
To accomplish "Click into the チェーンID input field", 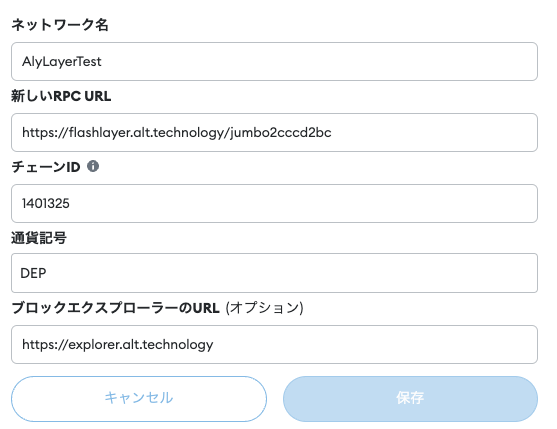I will point(274,203).
